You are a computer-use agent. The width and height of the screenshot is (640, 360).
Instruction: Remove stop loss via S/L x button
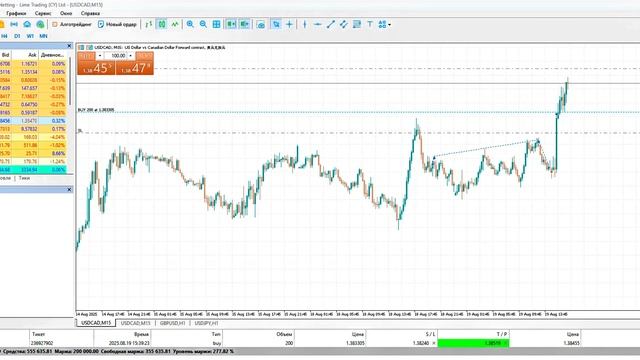(x=433, y=343)
